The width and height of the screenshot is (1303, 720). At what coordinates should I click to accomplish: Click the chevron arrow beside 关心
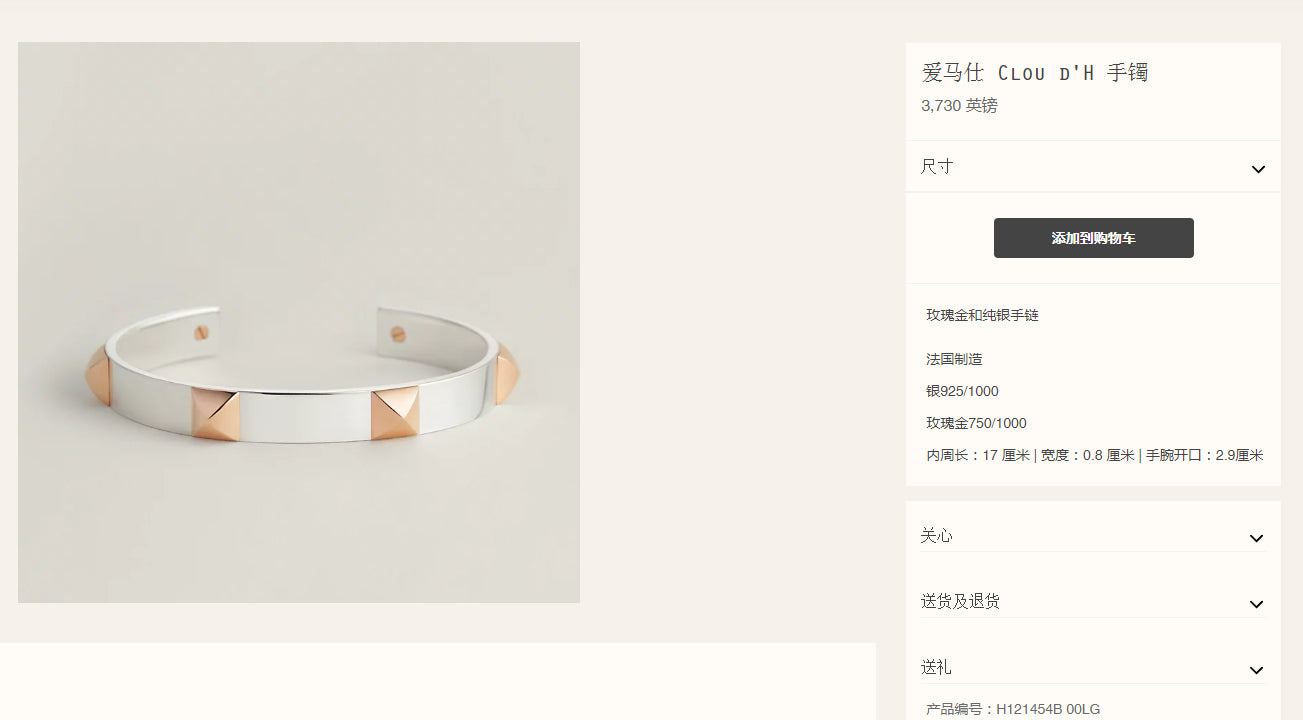(x=1256, y=539)
